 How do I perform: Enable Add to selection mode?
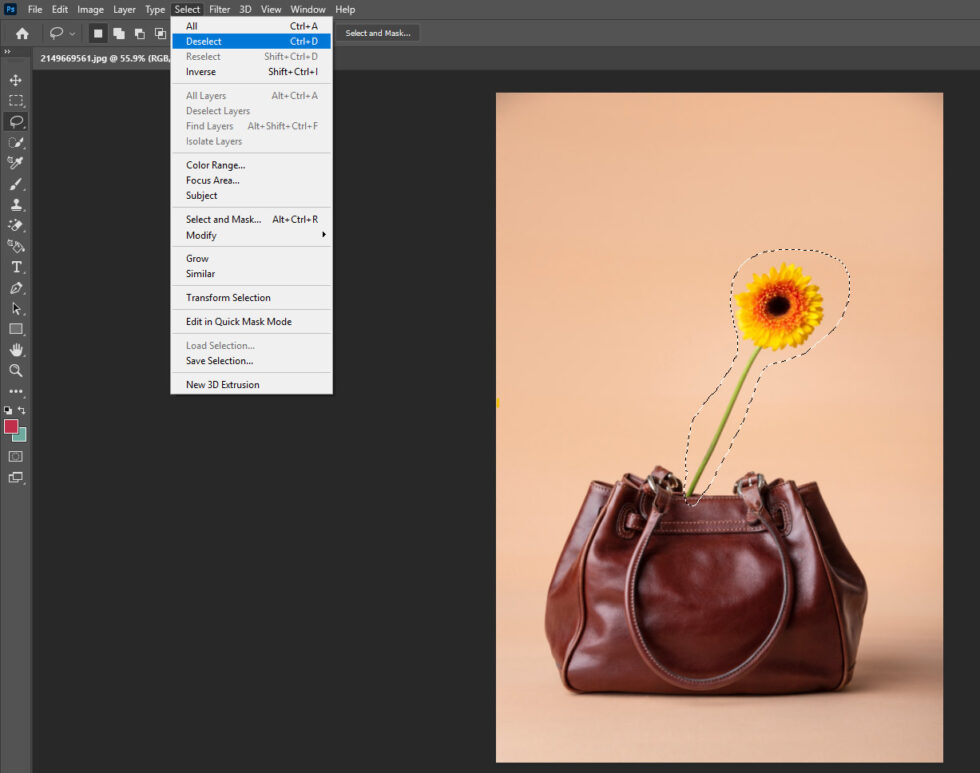119,33
